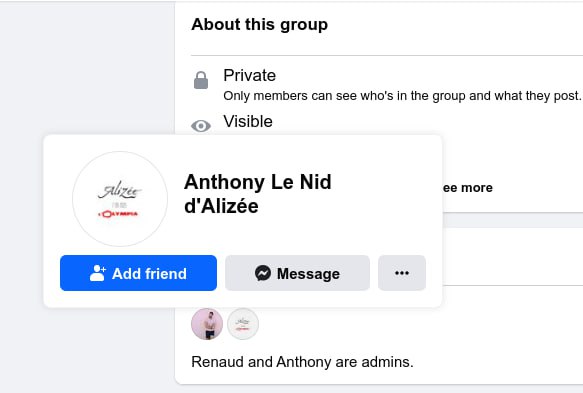583x393 pixels.
Task: Click the lock icon beside Private
Action: [201, 80]
